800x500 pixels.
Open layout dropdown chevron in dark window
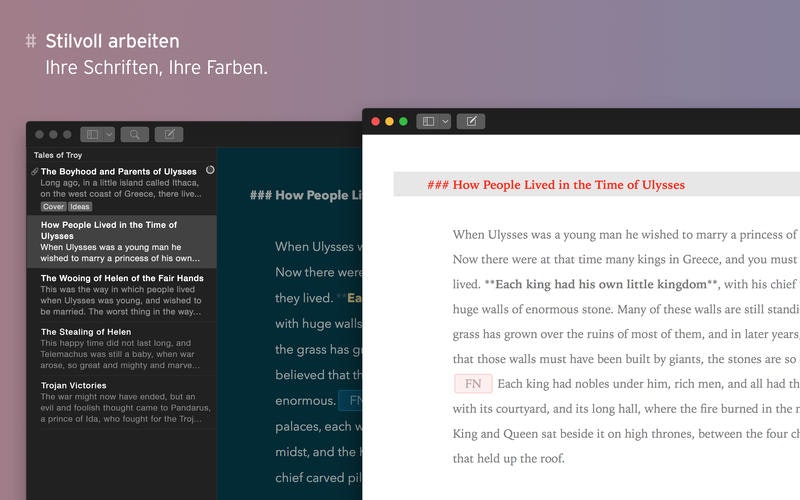tap(109, 134)
